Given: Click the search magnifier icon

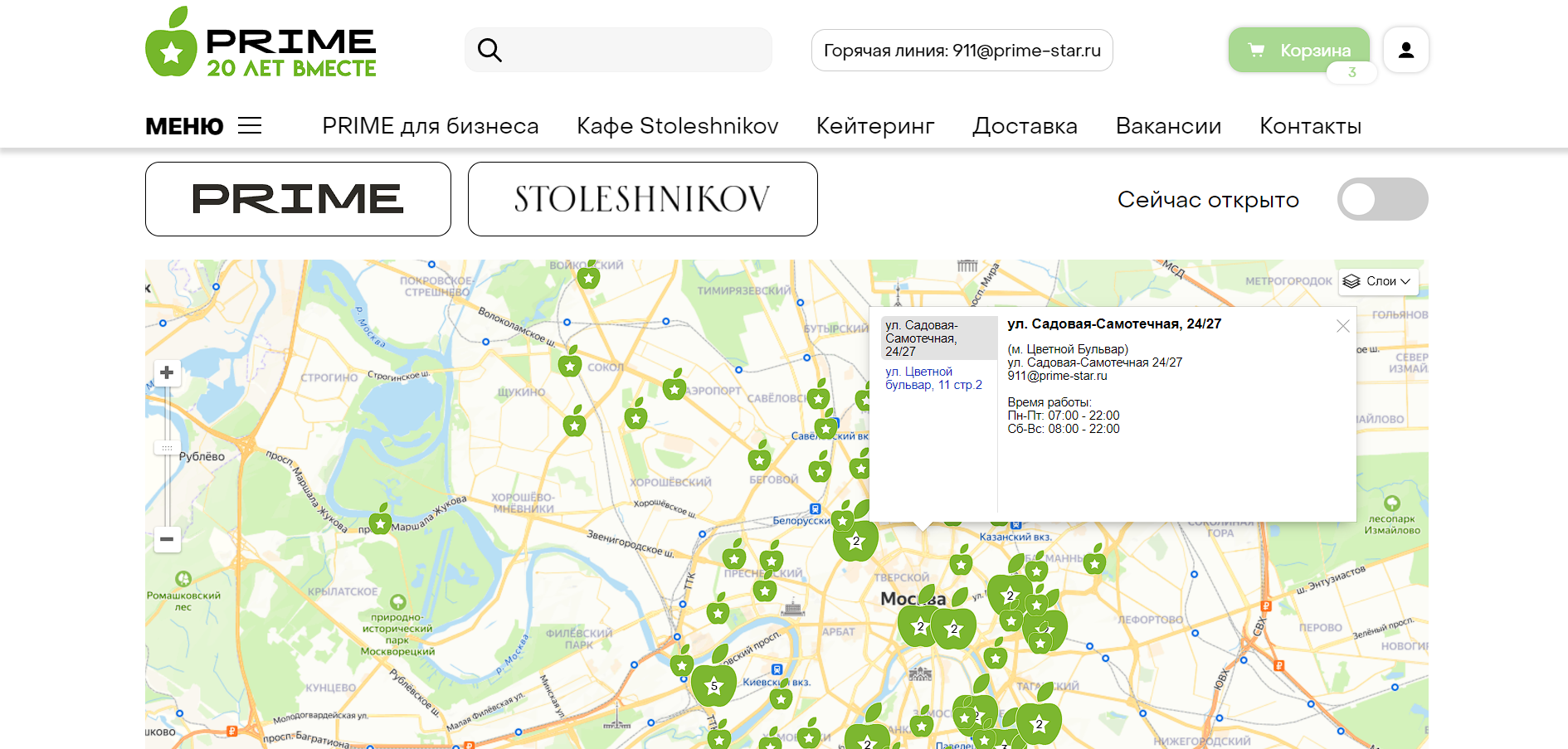Looking at the screenshot, I should point(489,51).
